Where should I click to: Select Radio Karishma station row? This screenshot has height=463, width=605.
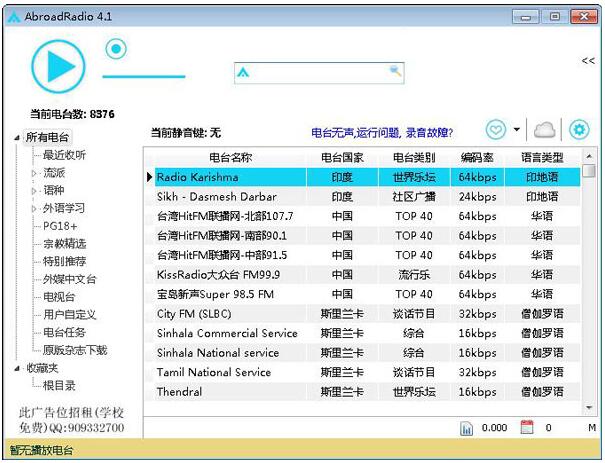[x=367, y=177]
